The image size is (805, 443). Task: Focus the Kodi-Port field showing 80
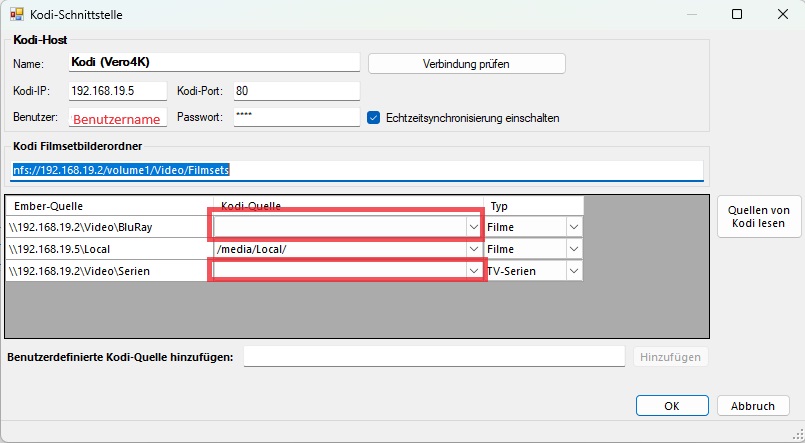(296, 91)
